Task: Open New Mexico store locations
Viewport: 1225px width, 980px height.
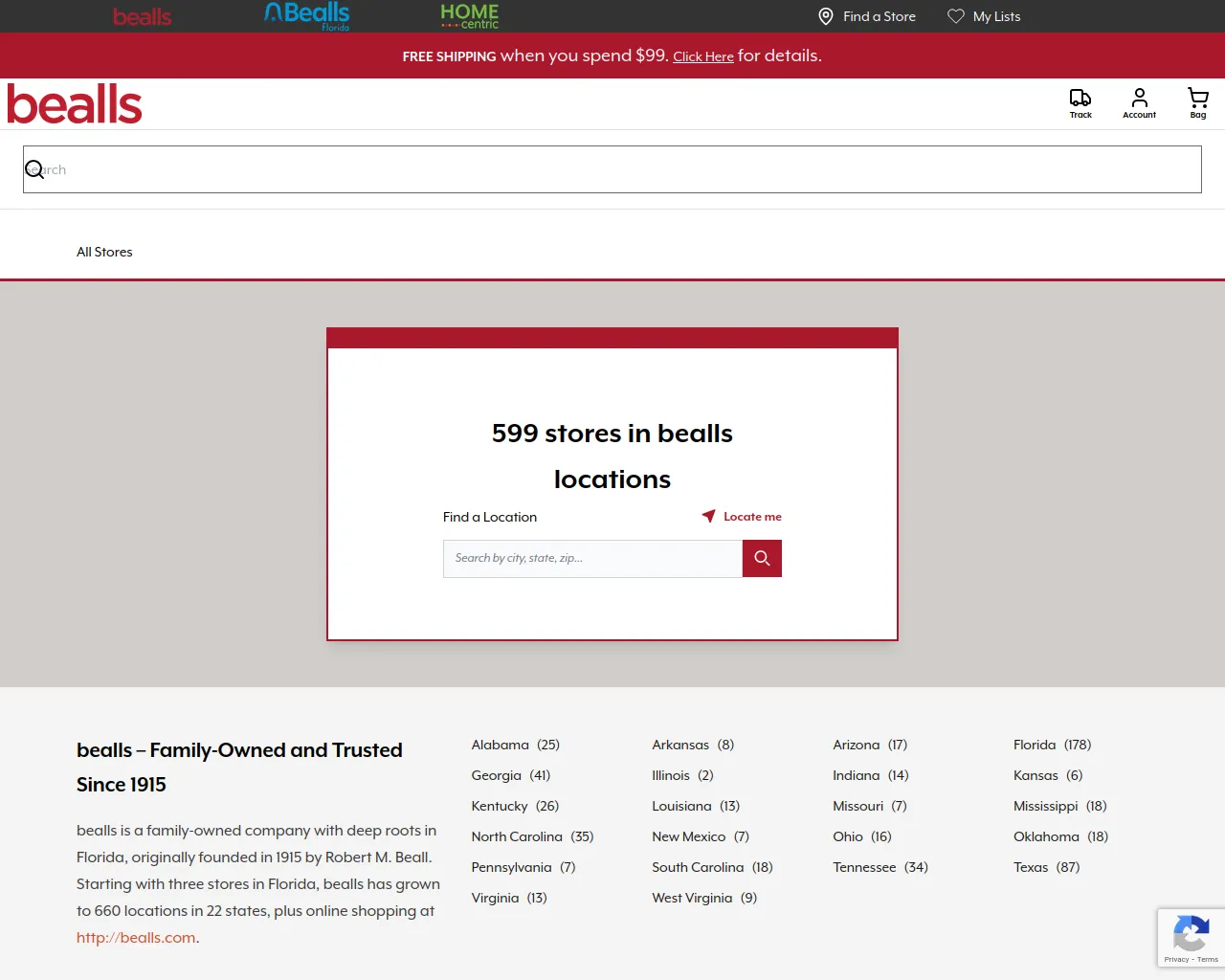Action: tap(701, 836)
